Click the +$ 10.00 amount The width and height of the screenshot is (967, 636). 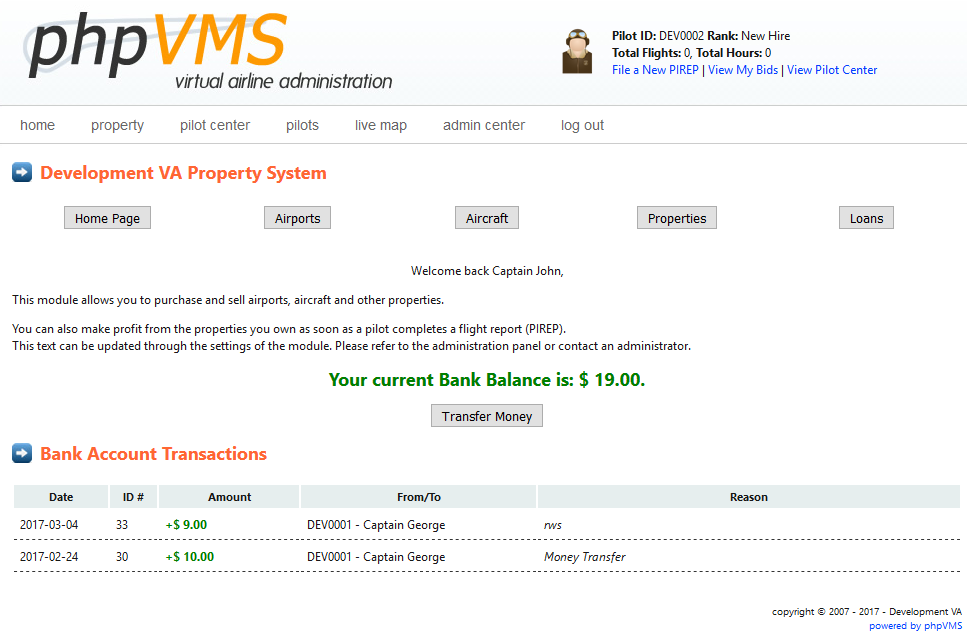[x=190, y=556]
